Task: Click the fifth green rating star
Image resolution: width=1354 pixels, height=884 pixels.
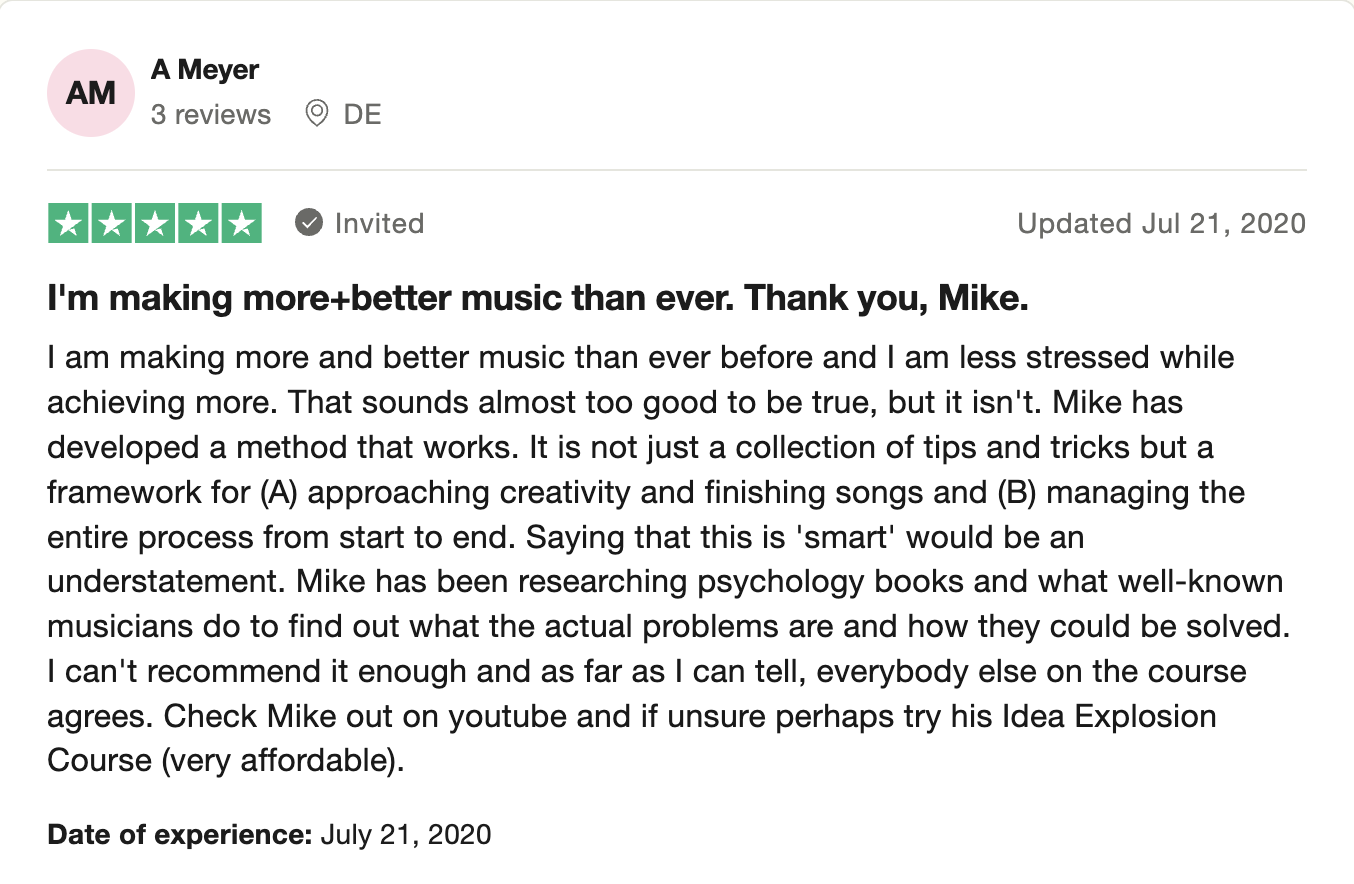Action: 241,223
